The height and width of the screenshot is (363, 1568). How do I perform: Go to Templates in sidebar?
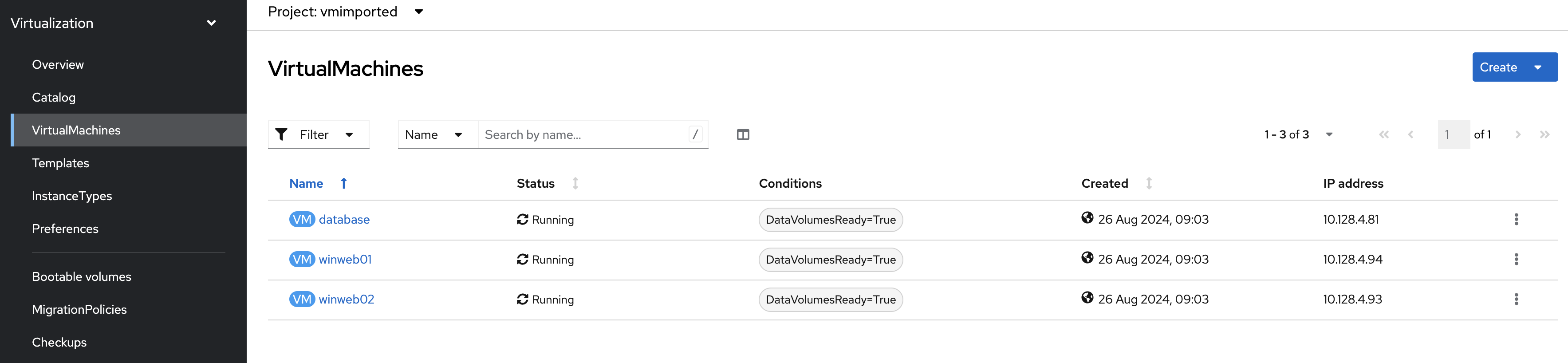(60, 163)
